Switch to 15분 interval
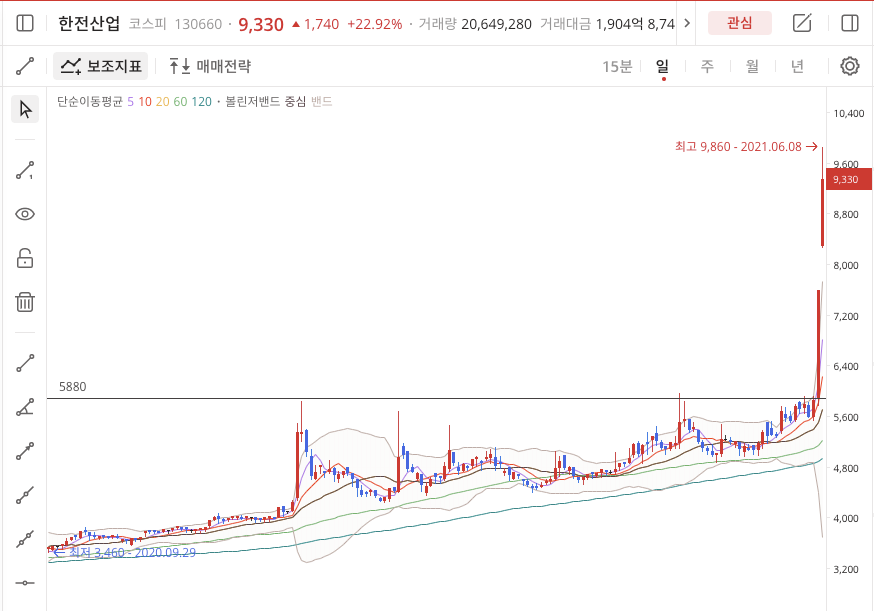 click(x=617, y=66)
